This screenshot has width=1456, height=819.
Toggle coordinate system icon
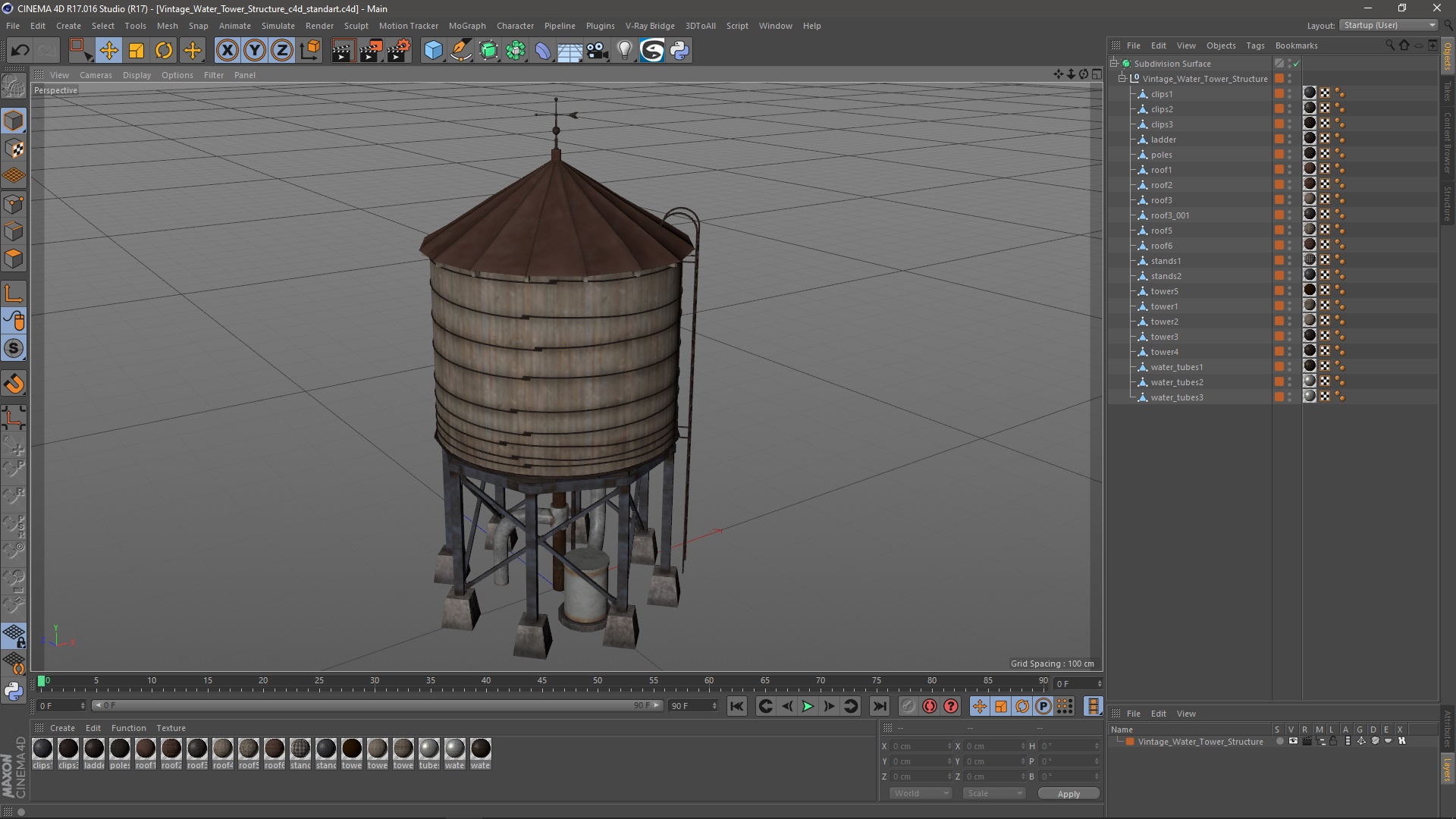[310, 51]
